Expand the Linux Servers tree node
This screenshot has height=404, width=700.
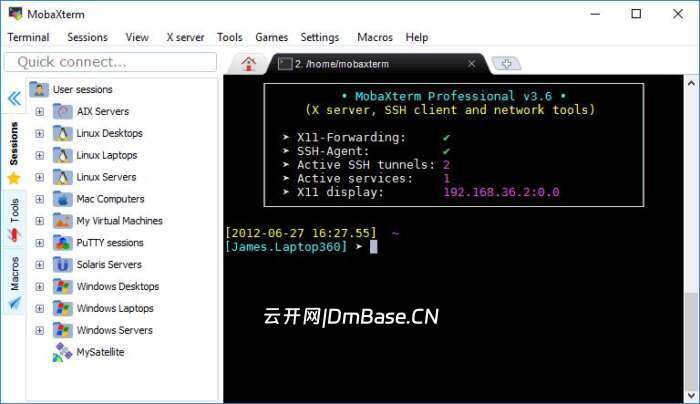tap(40, 177)
